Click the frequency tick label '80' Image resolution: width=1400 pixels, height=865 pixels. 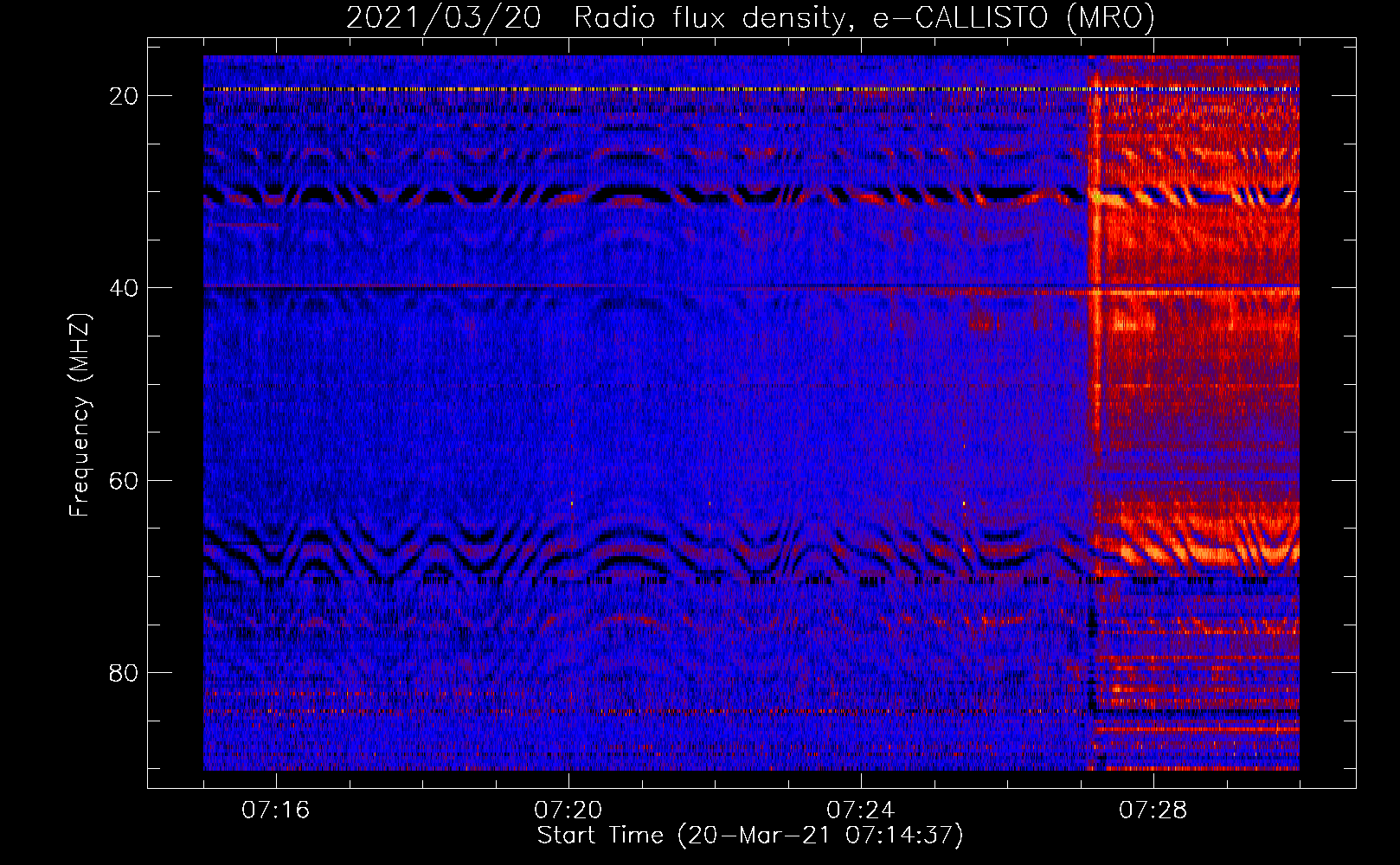click(x=125, y=672)
